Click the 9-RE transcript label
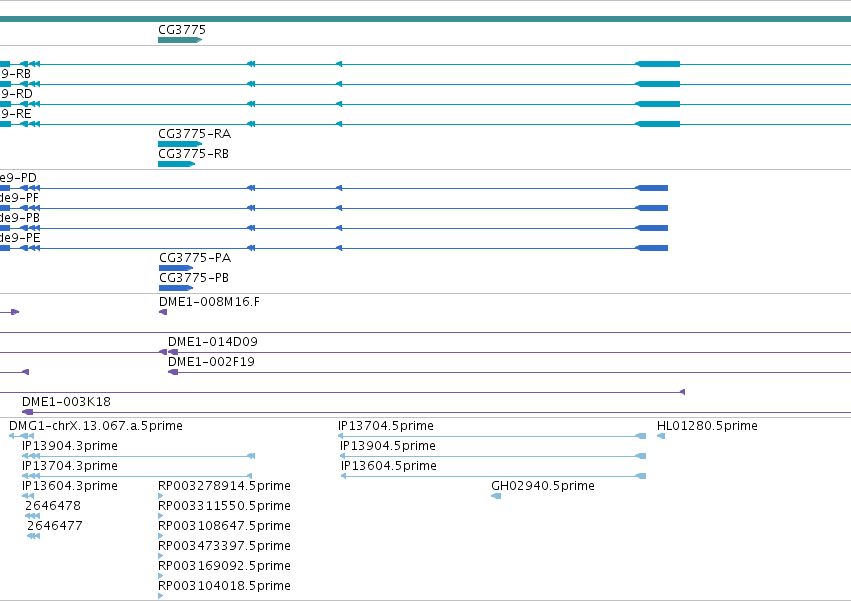This screenshot has width=851, height=601. click(16, 114)
